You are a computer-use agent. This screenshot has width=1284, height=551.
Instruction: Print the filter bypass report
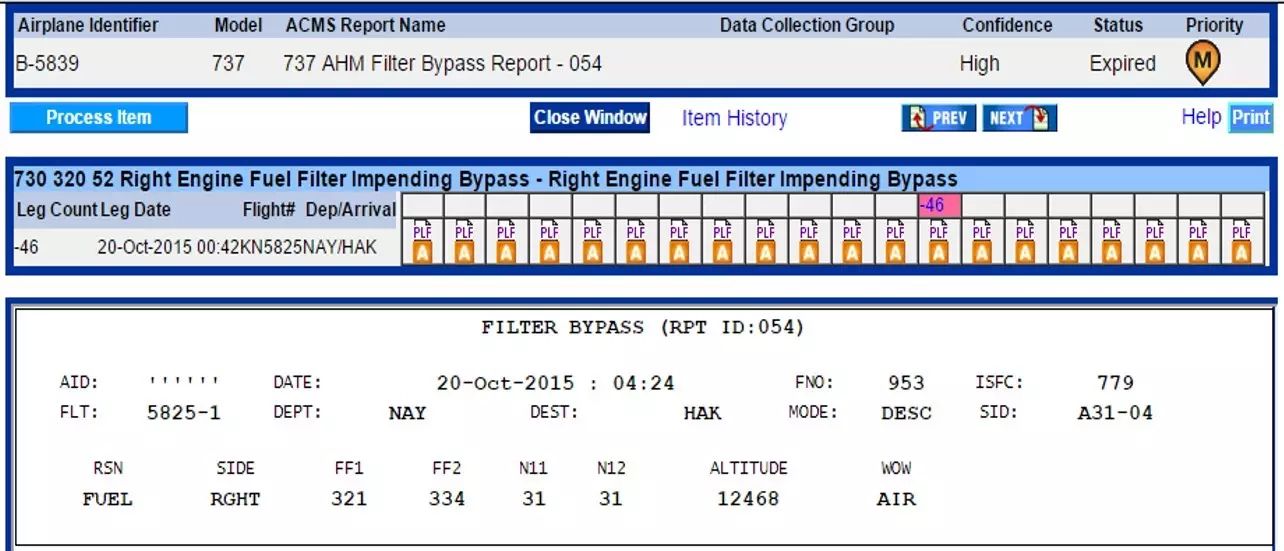(1250, 118)
